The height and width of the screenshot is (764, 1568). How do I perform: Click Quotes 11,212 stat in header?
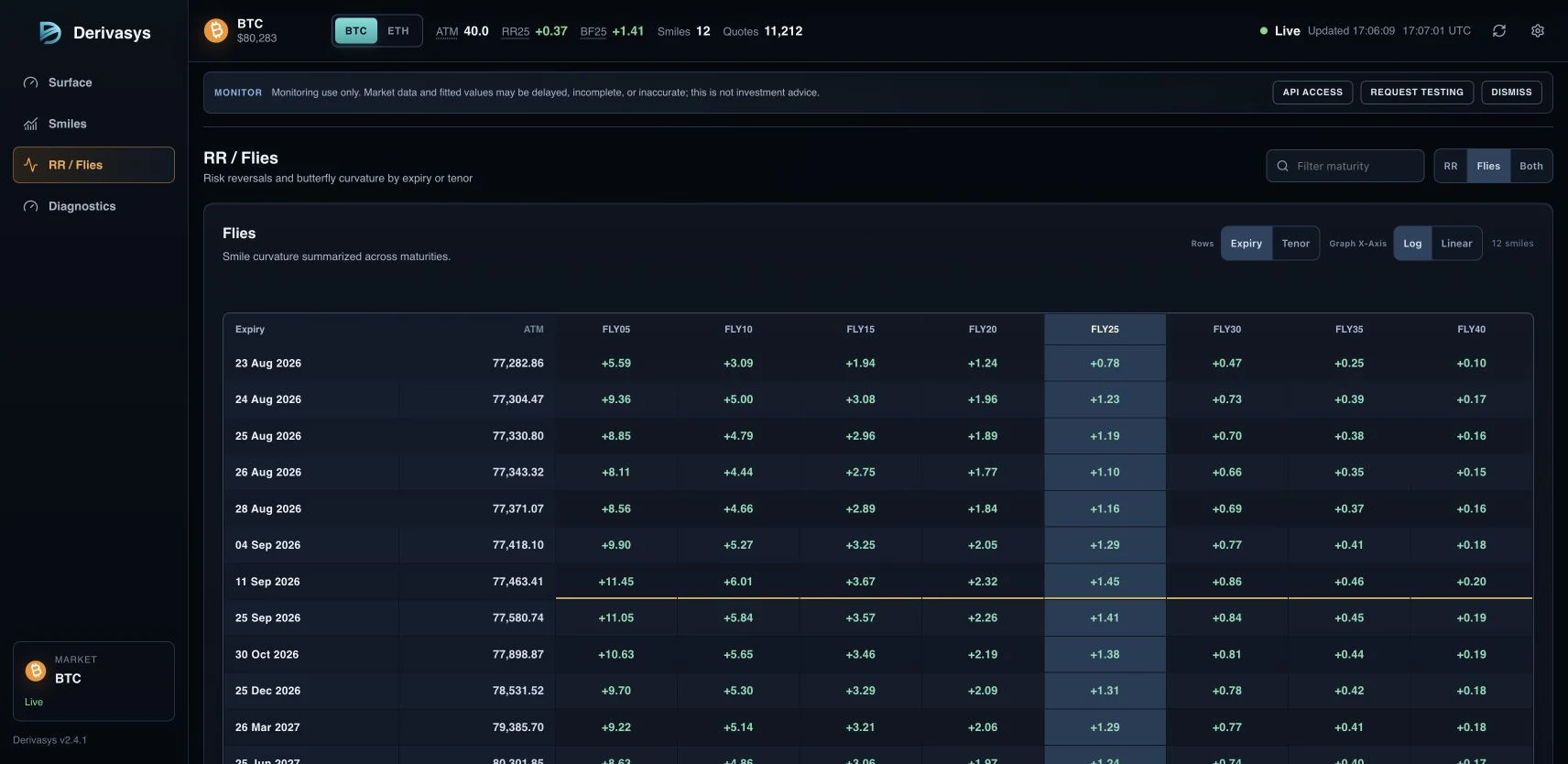[x=763, y=31]
